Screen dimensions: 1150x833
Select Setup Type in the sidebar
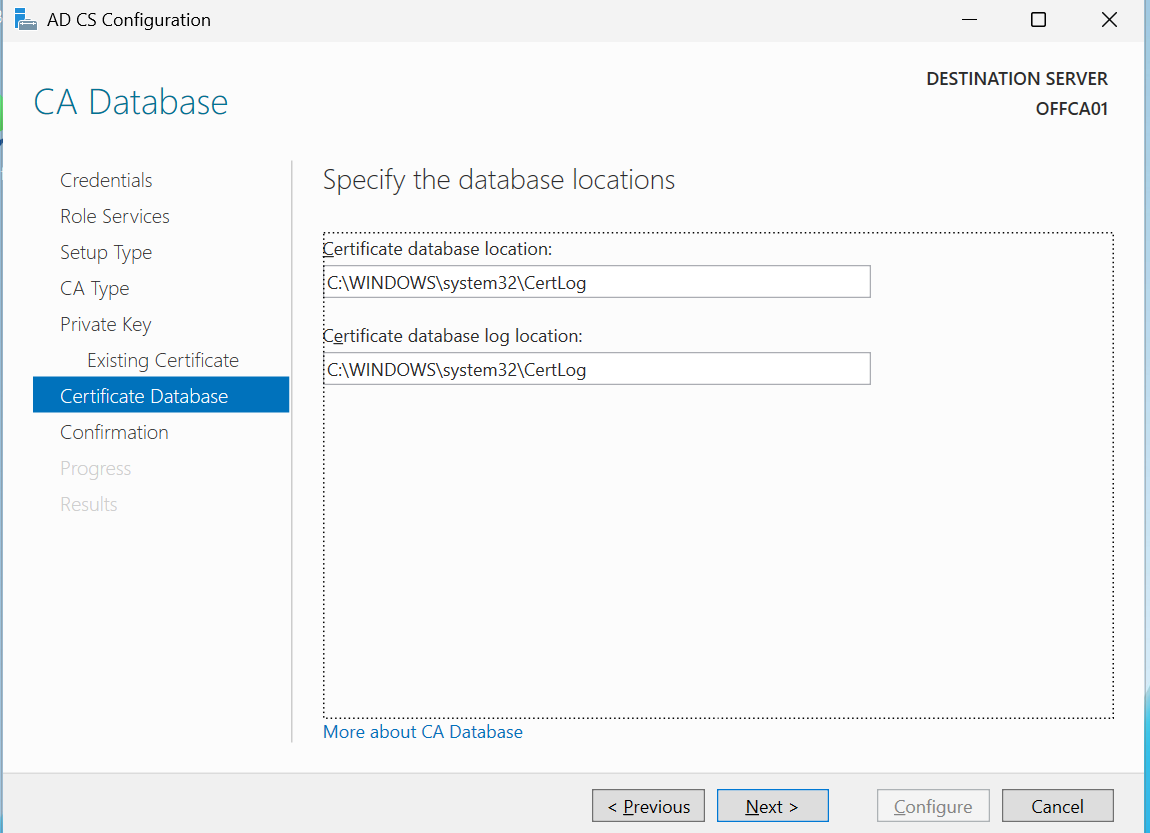(106, 252)
